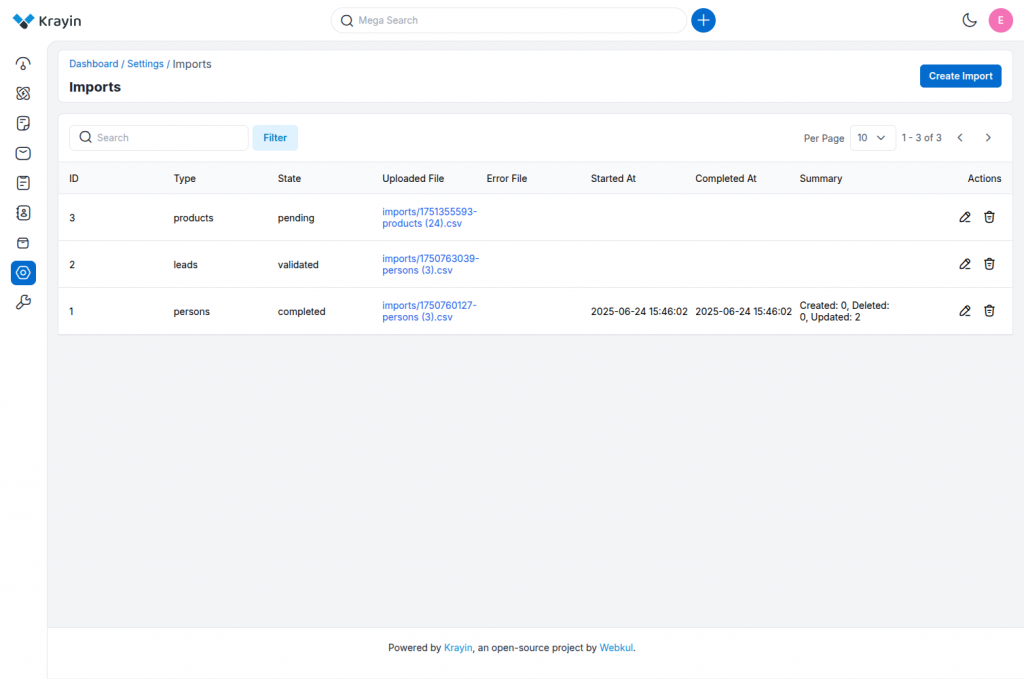Image resolution: width=1024 pixels, height=679 pixels.
Task: Go to next page arrow
Action: 988,138
